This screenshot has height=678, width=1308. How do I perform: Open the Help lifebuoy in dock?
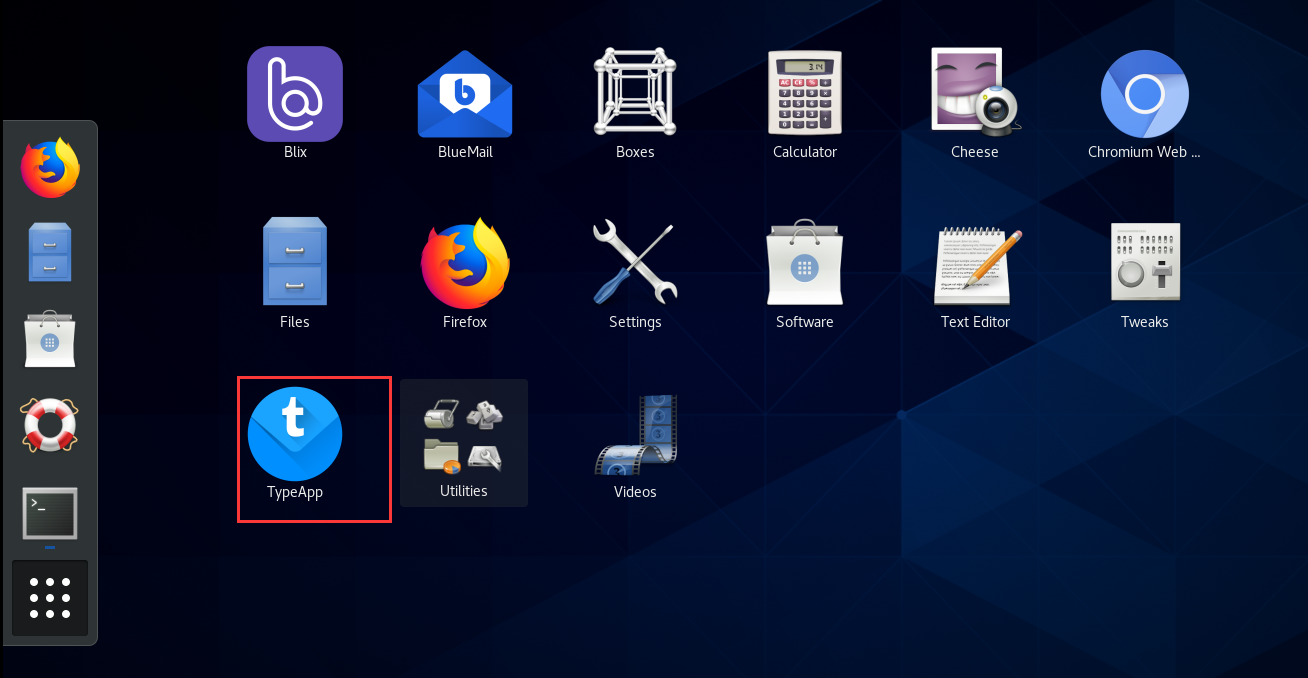[x=50, y=425]
